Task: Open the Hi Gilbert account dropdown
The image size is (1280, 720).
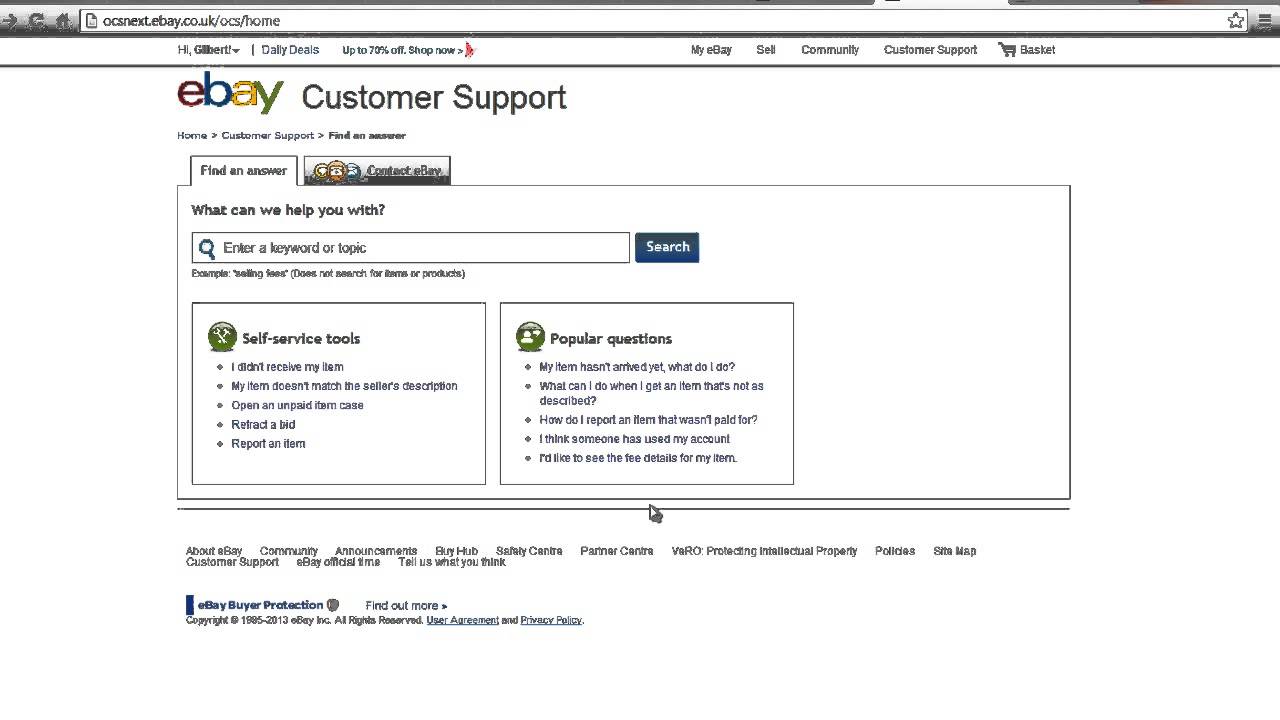Action: 208,50
